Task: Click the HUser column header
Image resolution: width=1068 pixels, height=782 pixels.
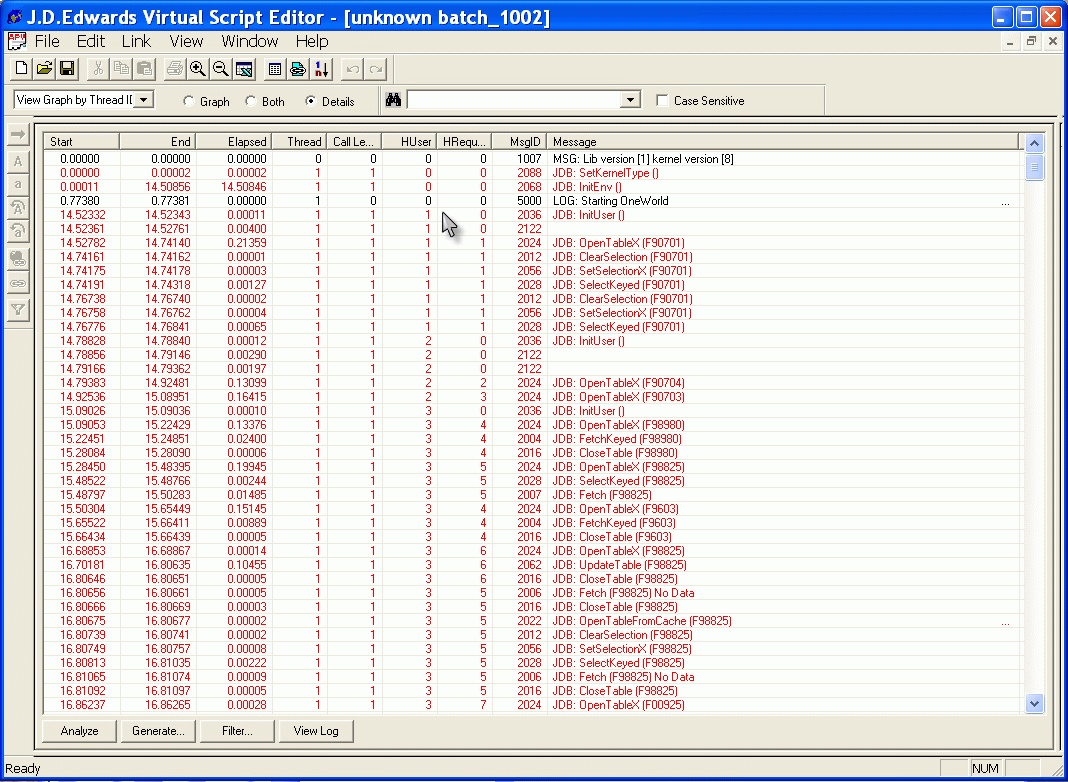Action: pos(409,142)
